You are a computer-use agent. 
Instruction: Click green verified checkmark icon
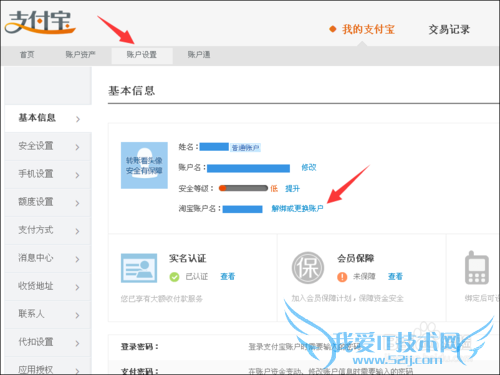point(174,277)
